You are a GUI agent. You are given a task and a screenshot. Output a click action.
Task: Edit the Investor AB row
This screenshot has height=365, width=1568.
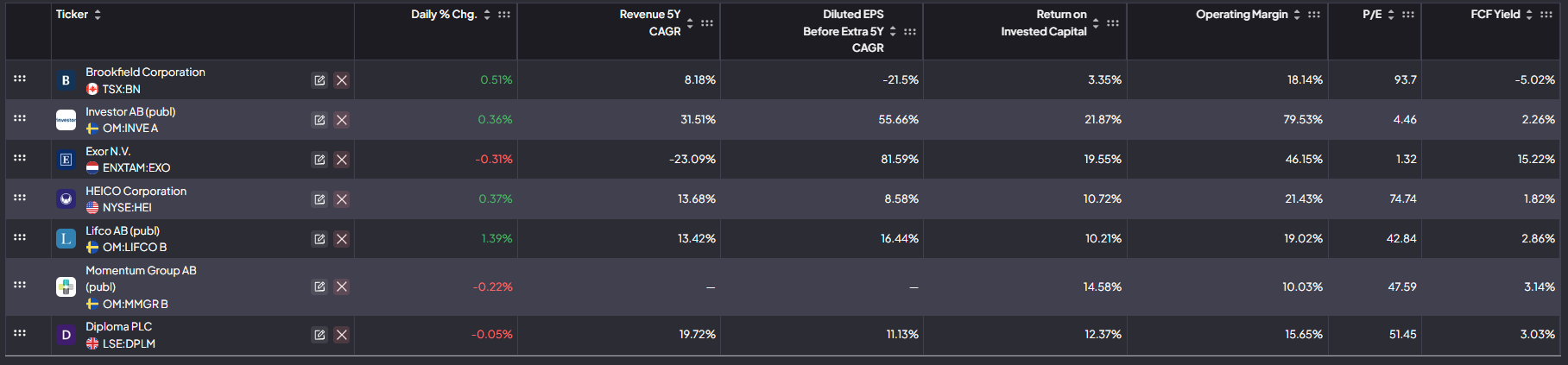[x=319, y=120]
